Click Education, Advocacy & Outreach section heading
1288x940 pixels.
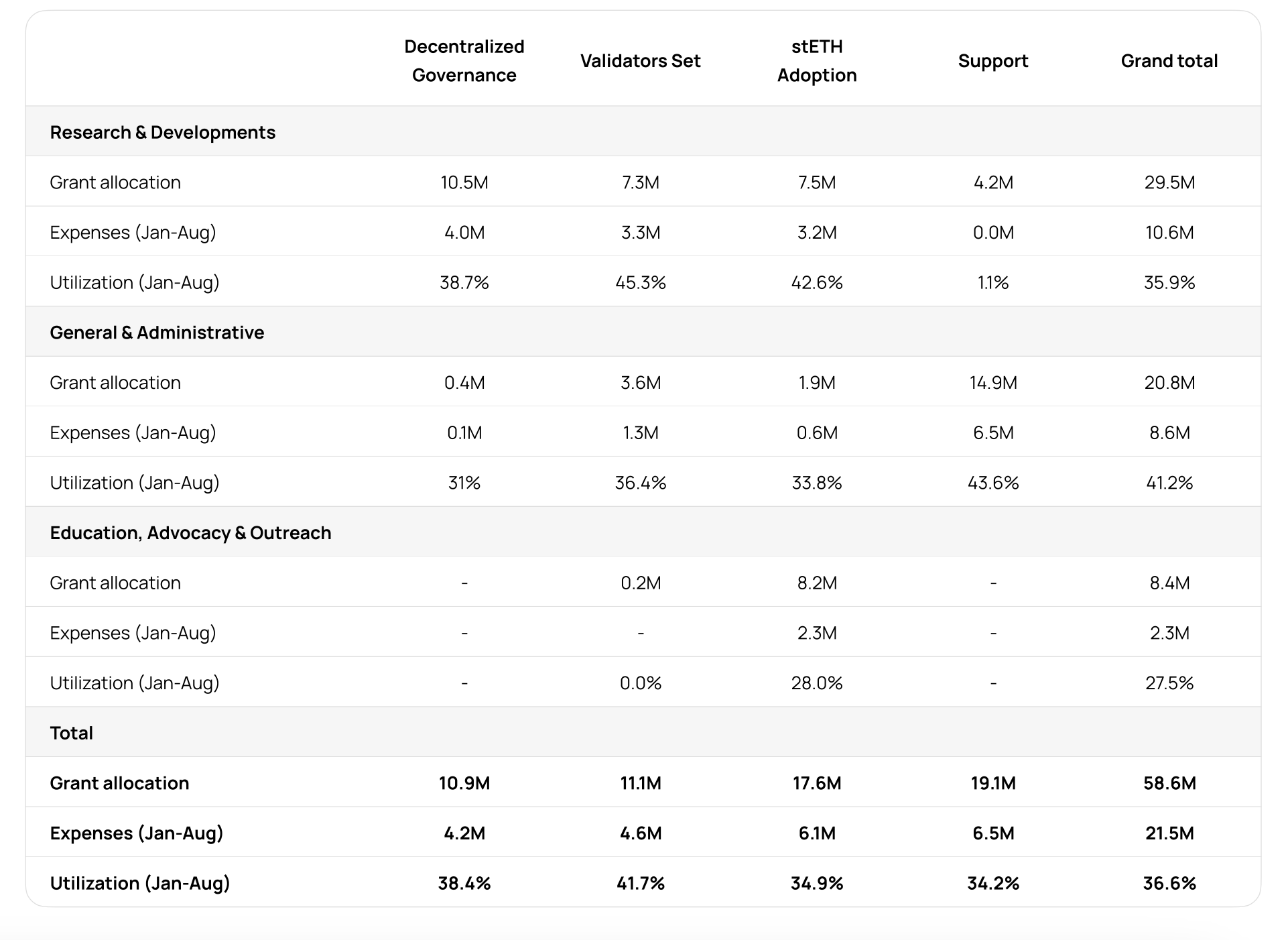point(190,533)
